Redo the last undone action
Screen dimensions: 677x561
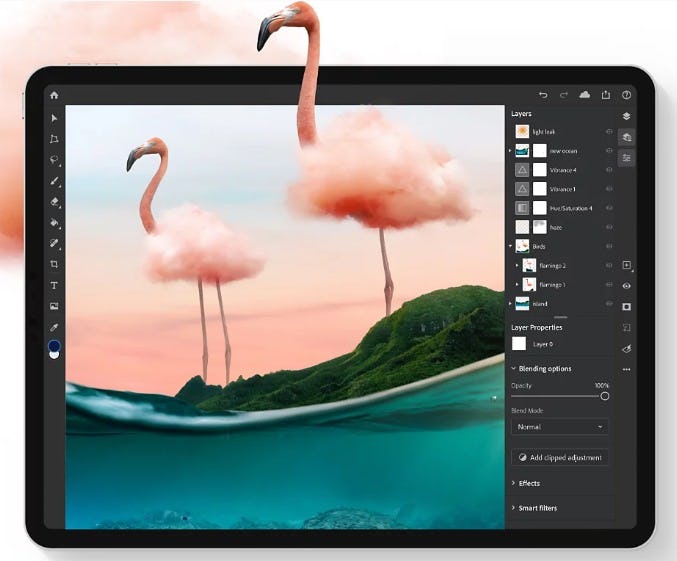coord(564,95)
